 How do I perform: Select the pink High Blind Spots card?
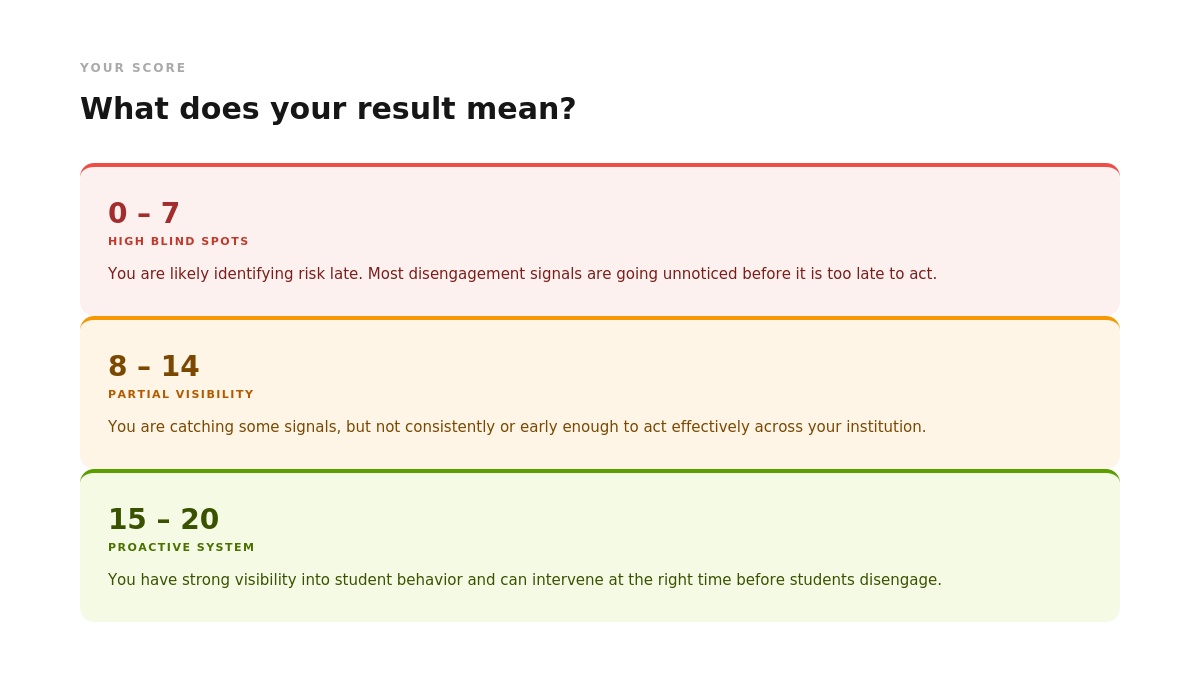(600, 239)
